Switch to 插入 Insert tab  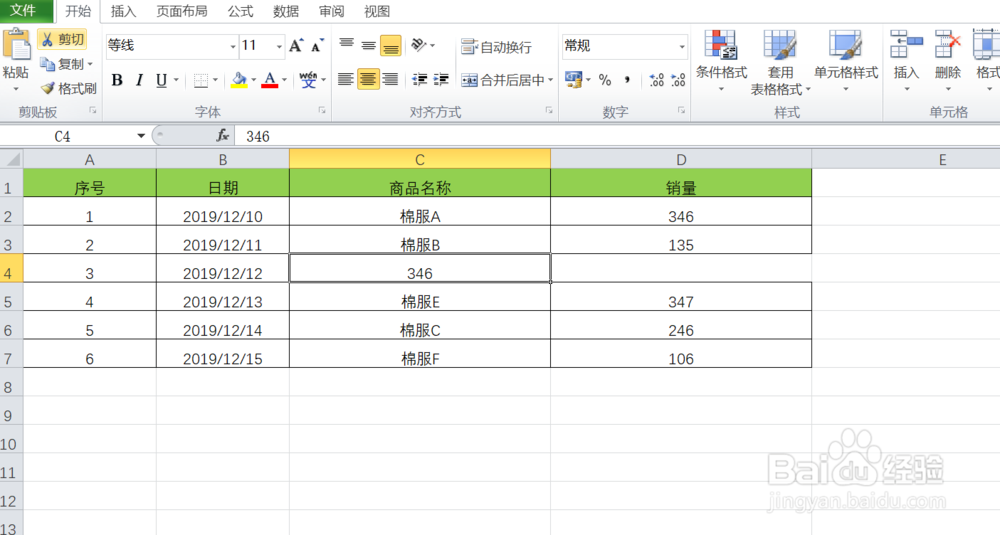(123, 11)
